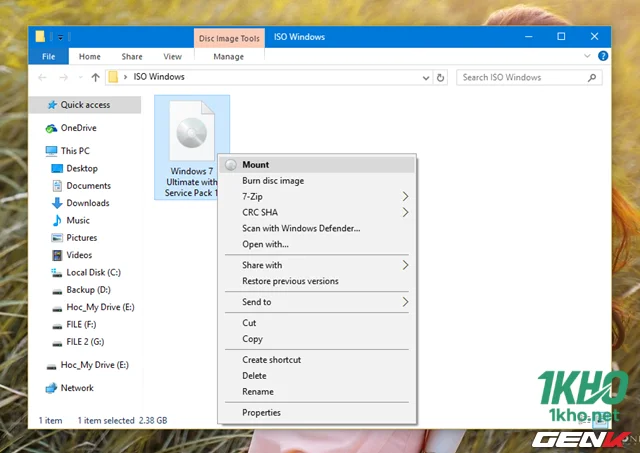This screenshot has width=640, height=453.
Task: Click the Network icon in sidebar
Action: click(x=51, y=388)
